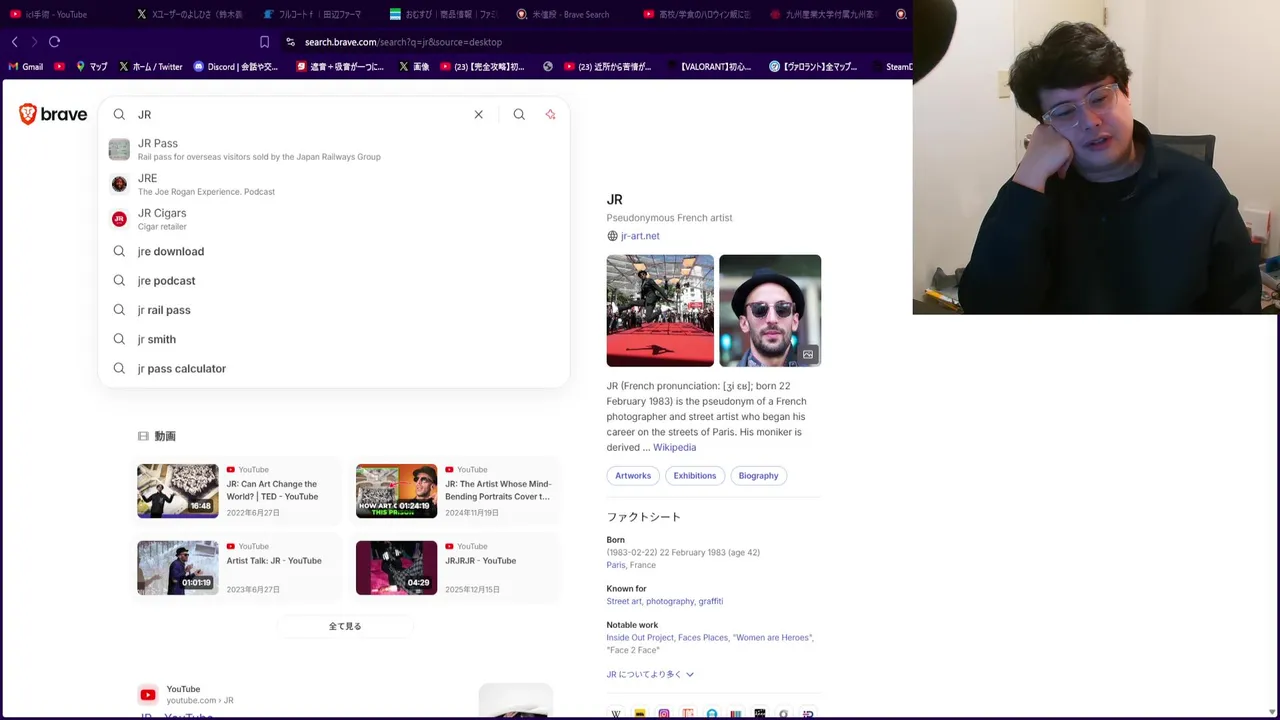Click the 全て見る button under videos

pyautogui.click(x=345, y=626)
